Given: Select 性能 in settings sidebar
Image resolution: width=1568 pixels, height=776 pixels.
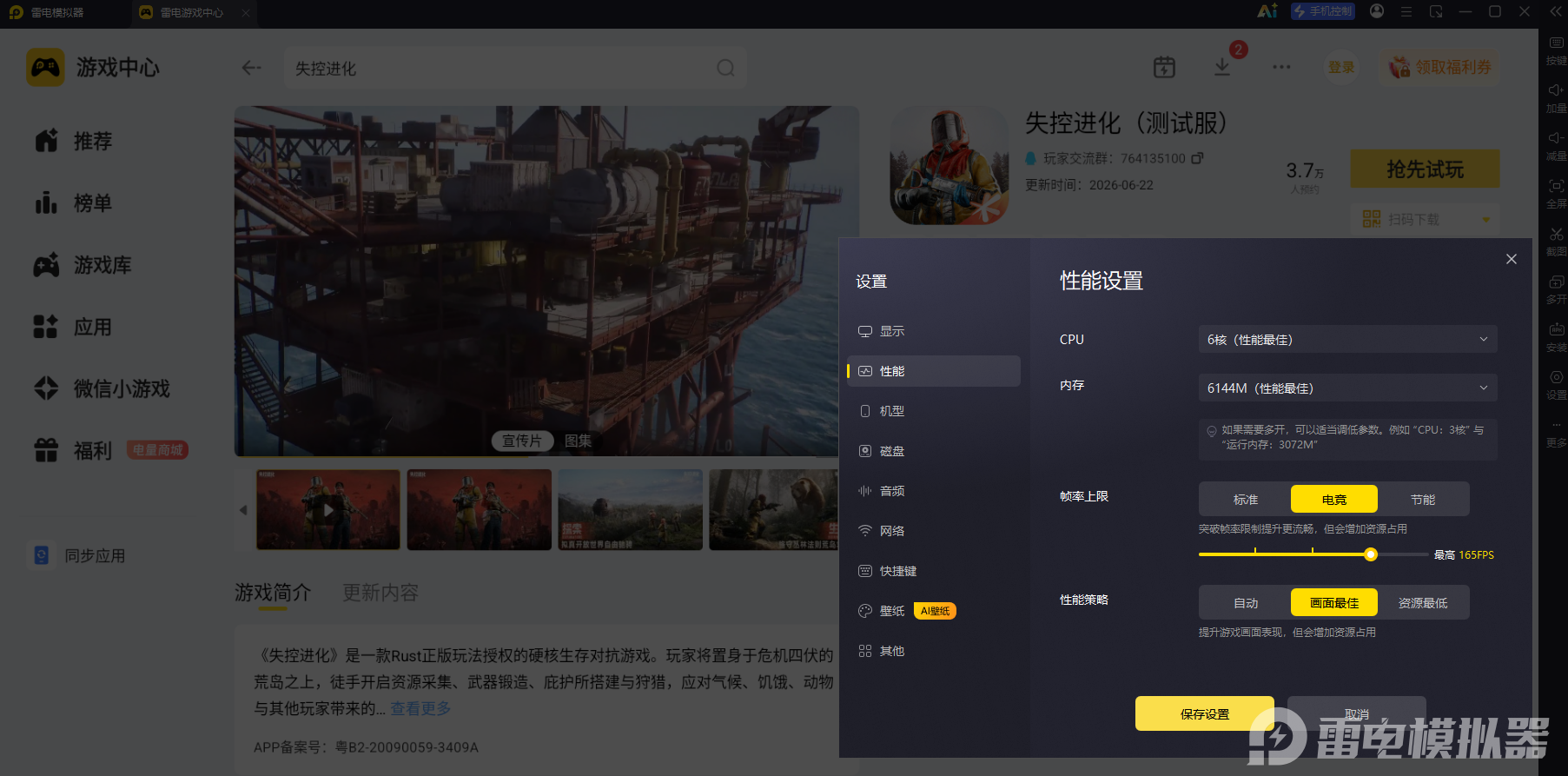Looking at the screenshot, I should (x=934, y=371).
